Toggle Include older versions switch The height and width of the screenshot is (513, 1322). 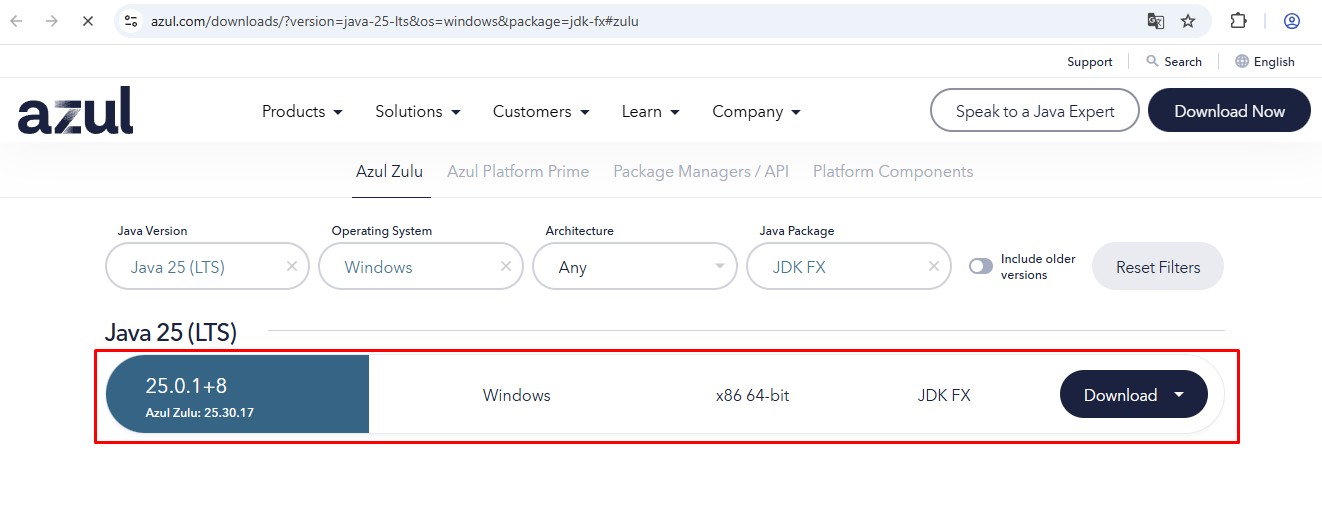click(981, 266)
